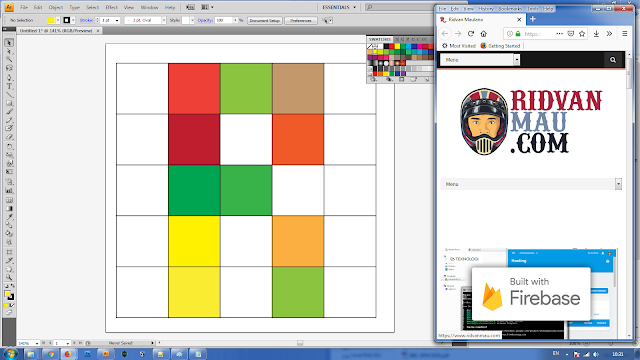The width and height of the screenshot is (640, 360).
Task: Open the Stroke weight dropdown
Action: pyautogui.click(x=117, y=20)
